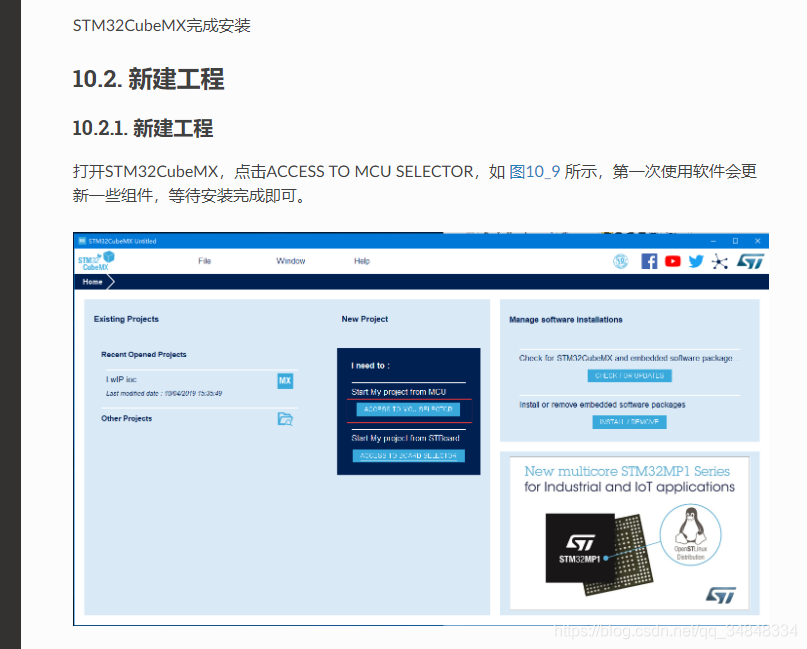Click the New Project heading
This screenshot has width=807, height=649.
coord(365,319)
